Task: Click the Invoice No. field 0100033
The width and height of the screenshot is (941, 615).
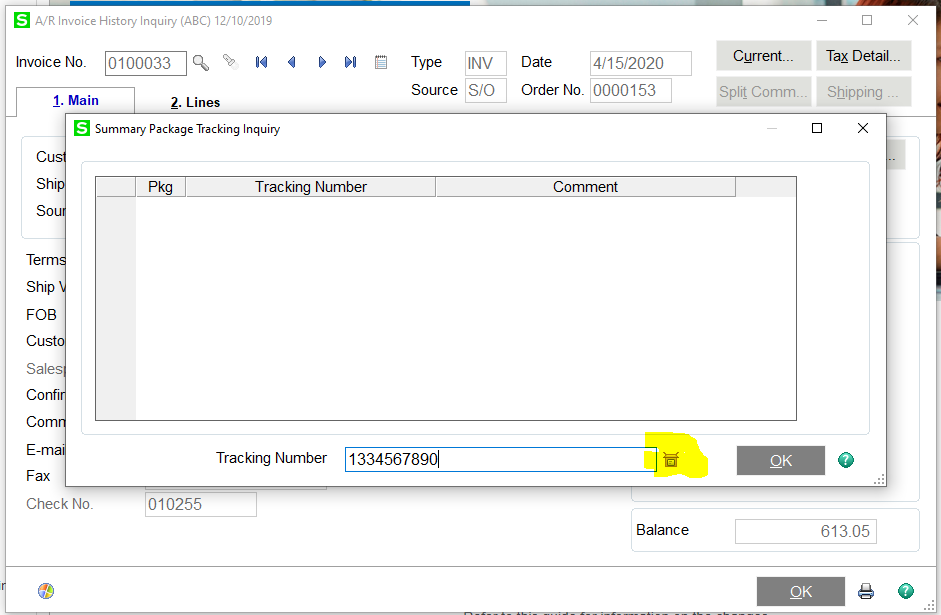Action: [x=146, y=63]
